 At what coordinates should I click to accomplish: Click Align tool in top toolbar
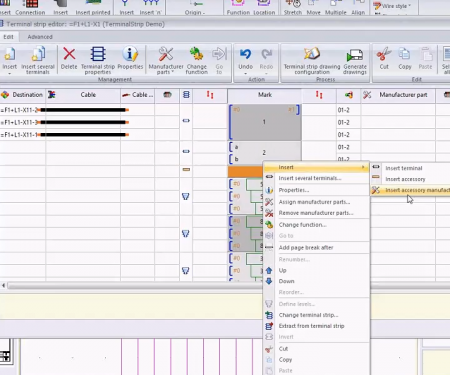tap(358, 7)
